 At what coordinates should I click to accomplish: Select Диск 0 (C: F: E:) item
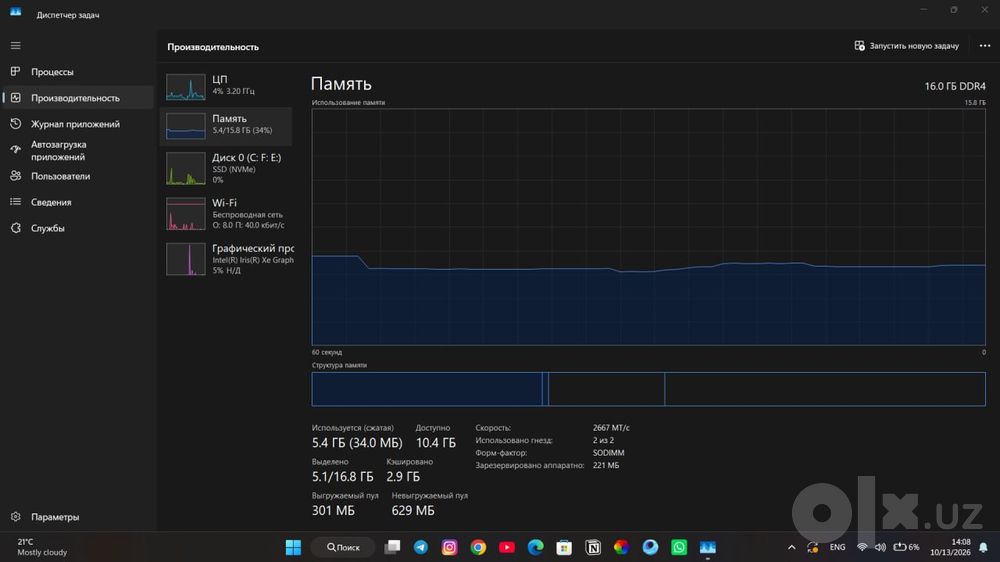coord(226,168)
